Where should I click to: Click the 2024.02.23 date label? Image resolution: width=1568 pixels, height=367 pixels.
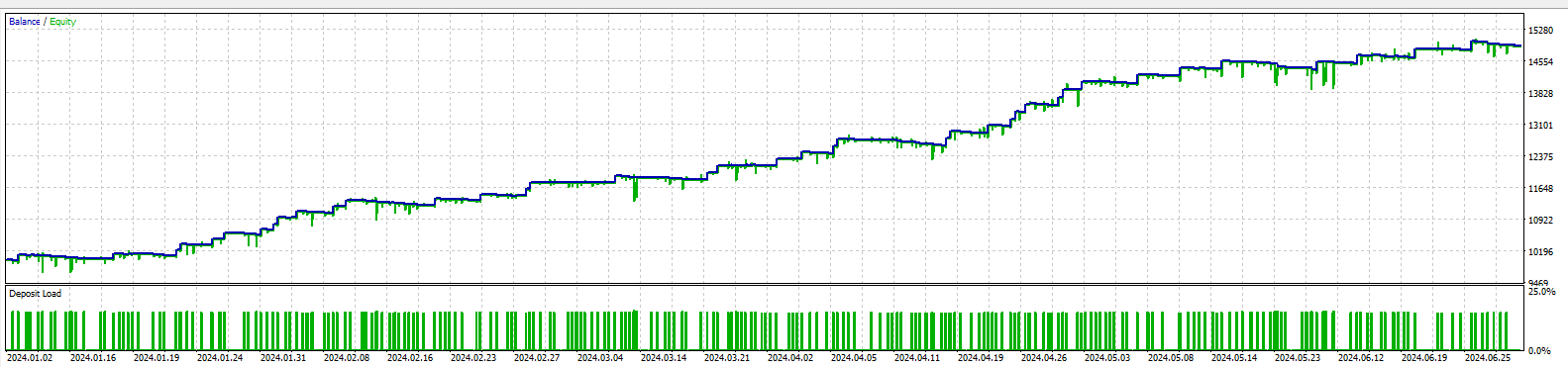472,358
